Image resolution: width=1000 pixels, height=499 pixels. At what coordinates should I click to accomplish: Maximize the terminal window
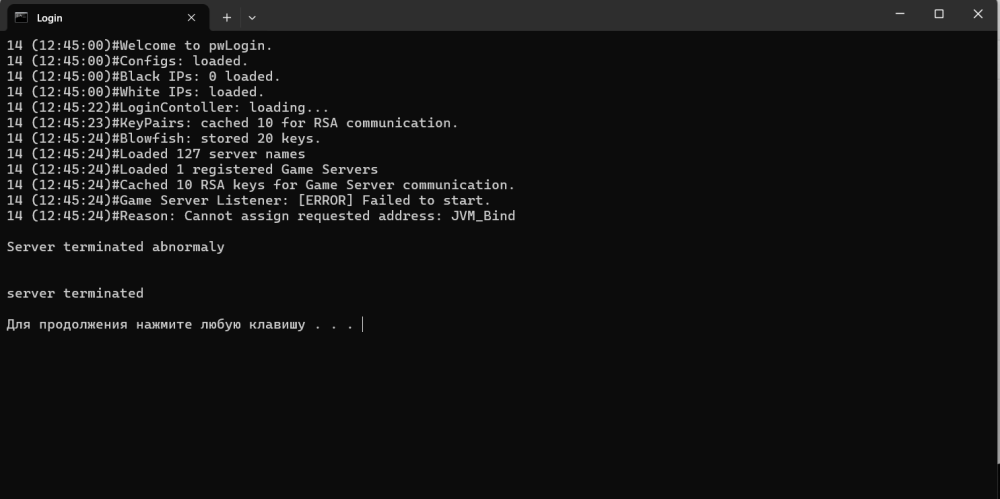click(939, 14)
